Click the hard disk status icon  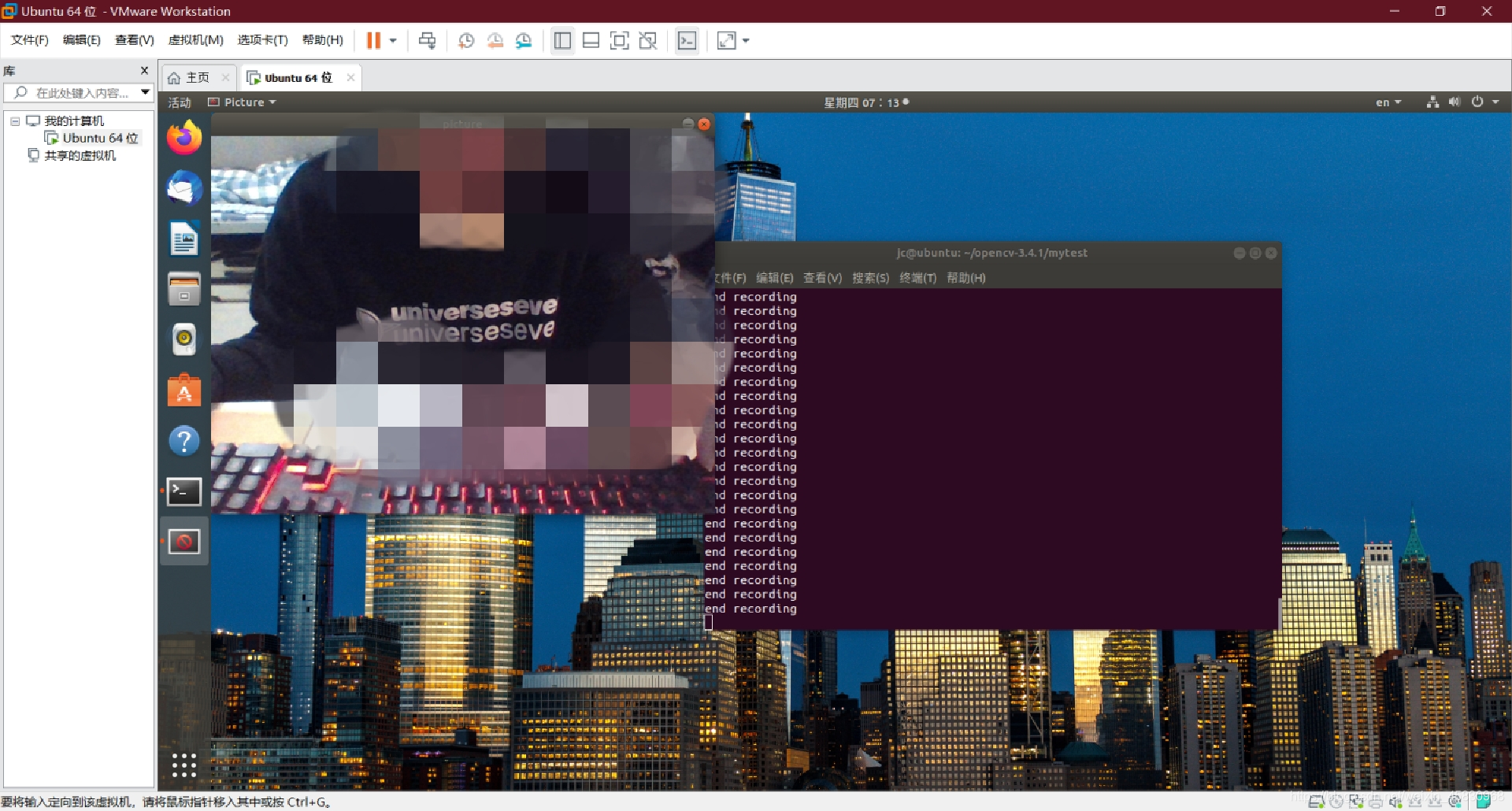(x=1316, y=802)
